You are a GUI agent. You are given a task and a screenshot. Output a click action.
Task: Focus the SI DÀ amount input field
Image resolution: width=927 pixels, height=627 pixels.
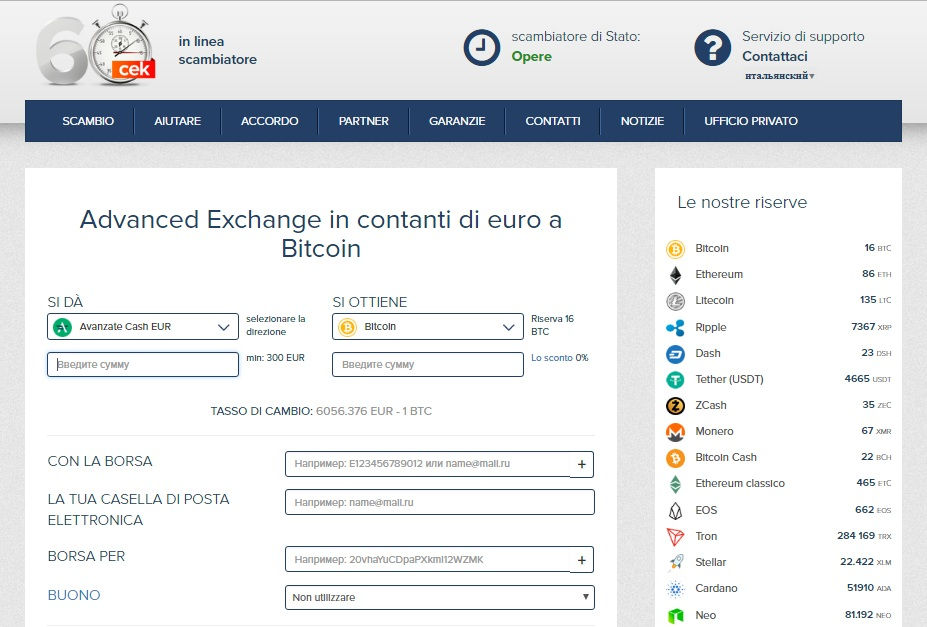[142, 365]
